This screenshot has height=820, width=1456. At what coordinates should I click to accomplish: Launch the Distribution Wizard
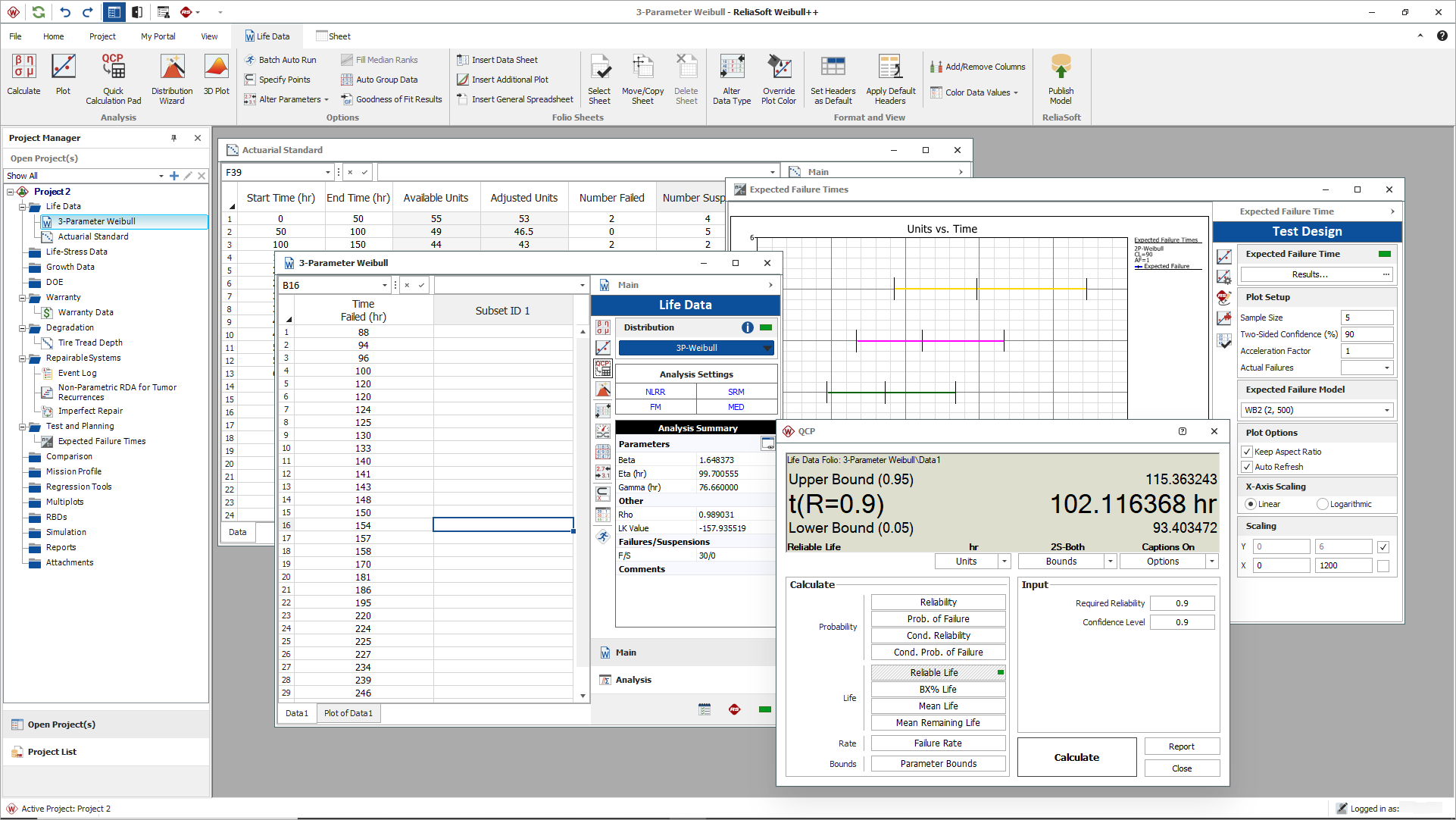click(x=172, y=78)
